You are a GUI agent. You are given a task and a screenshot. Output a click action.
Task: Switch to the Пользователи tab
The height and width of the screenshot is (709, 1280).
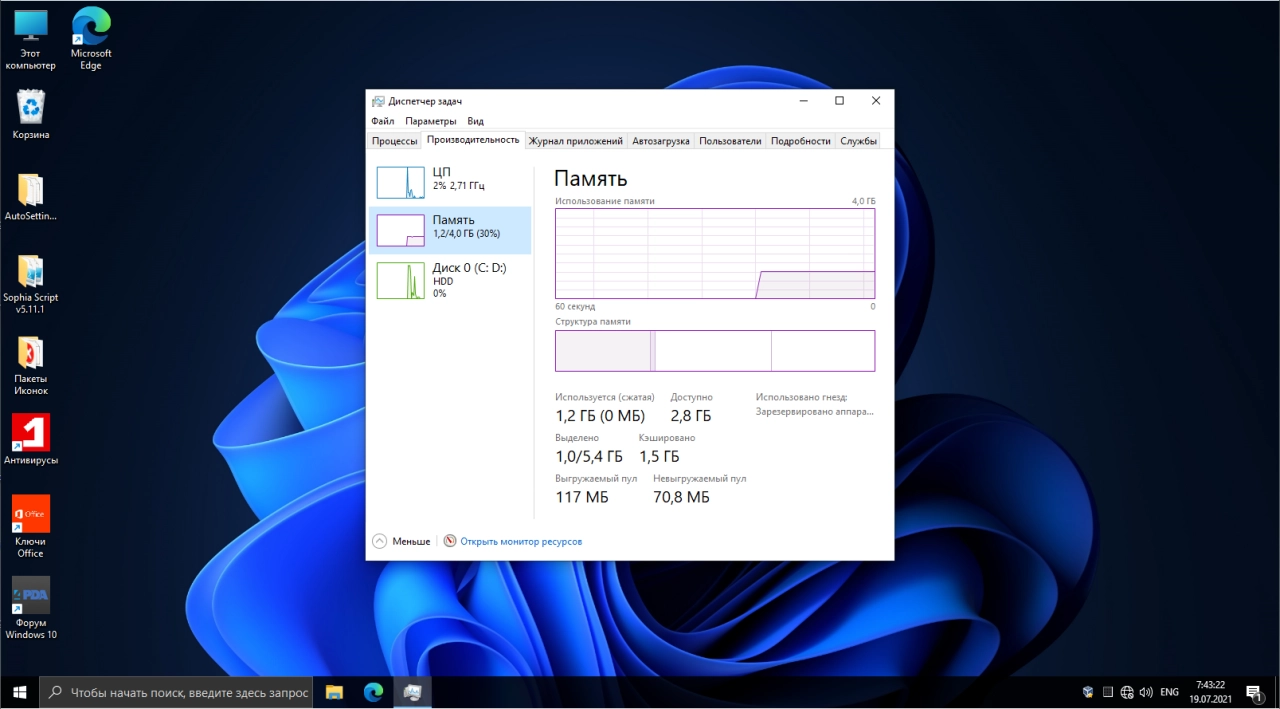[730, 141]
